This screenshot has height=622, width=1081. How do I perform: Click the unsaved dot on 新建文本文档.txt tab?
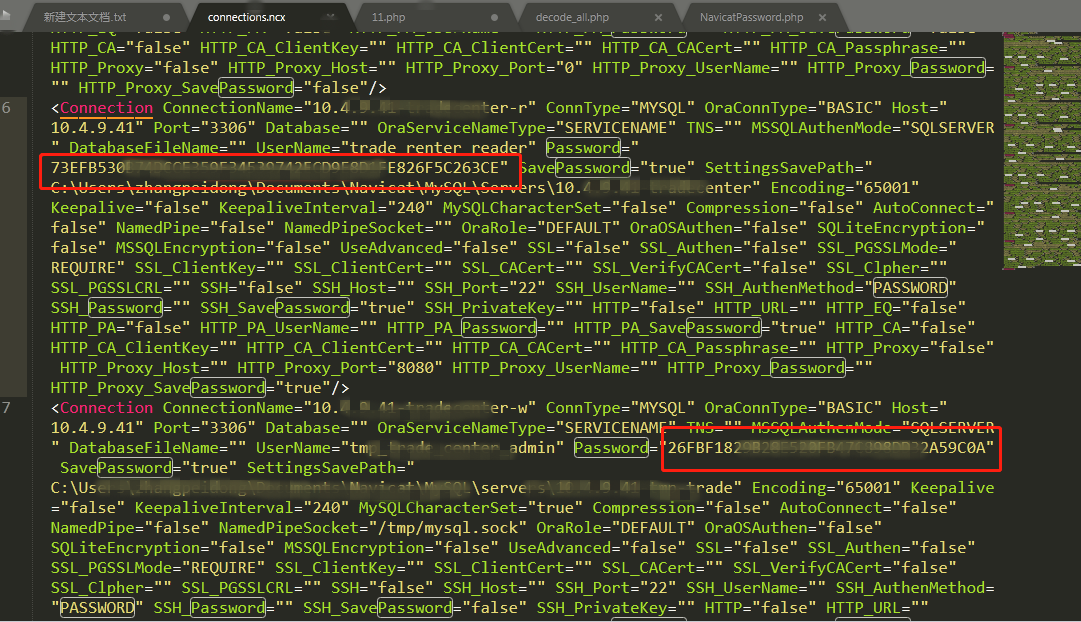[166, 17]
